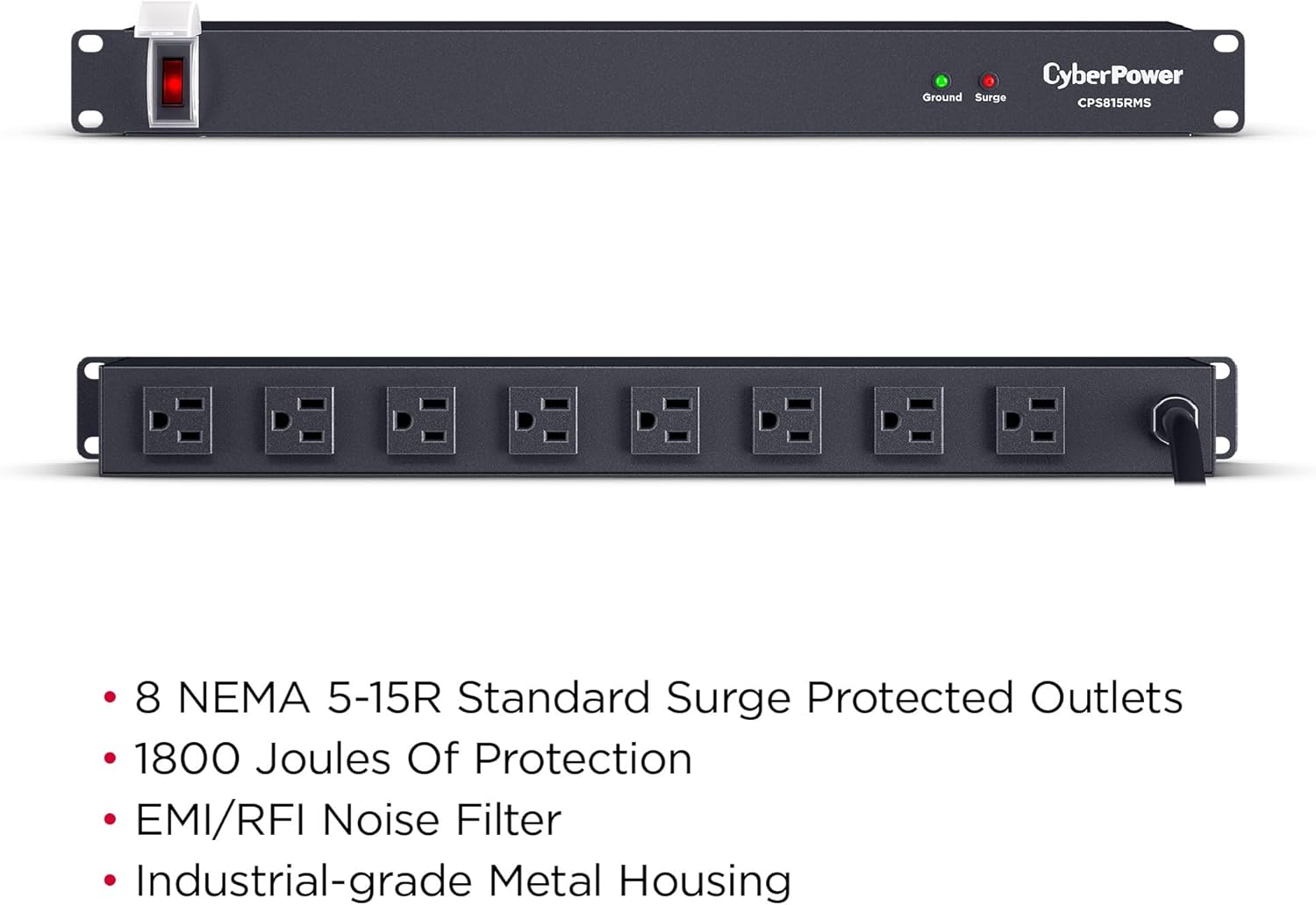The image size is (1316, 905).
Task: Click the sixth outlet from the left
Action: (x=787, y=421)
